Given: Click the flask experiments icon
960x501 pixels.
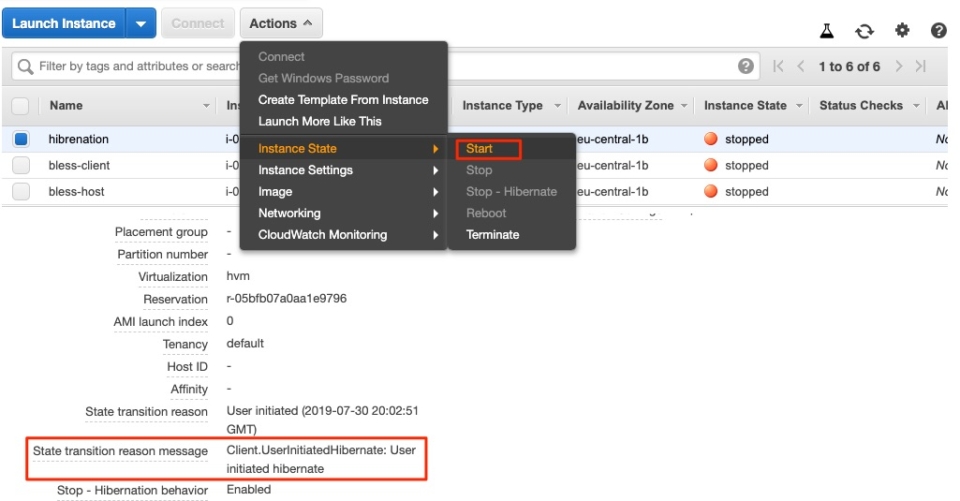Looking at the screenshot, I should [827, 31].
